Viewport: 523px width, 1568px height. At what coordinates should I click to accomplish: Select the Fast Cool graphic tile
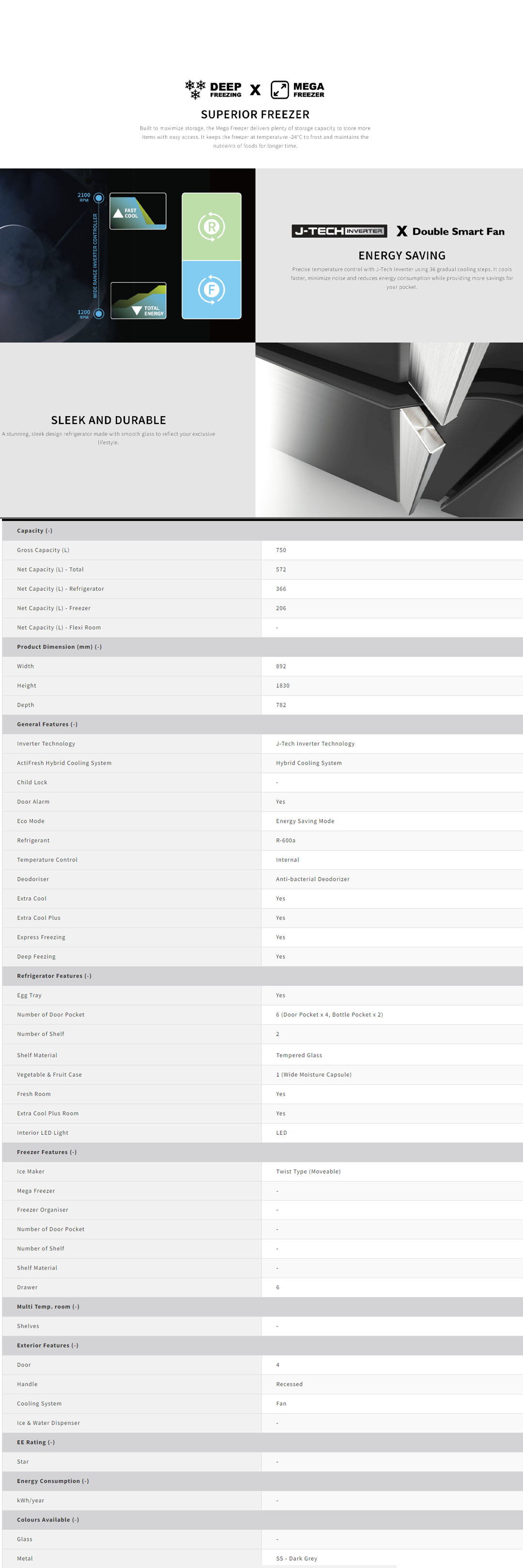(x=138, y=211)
